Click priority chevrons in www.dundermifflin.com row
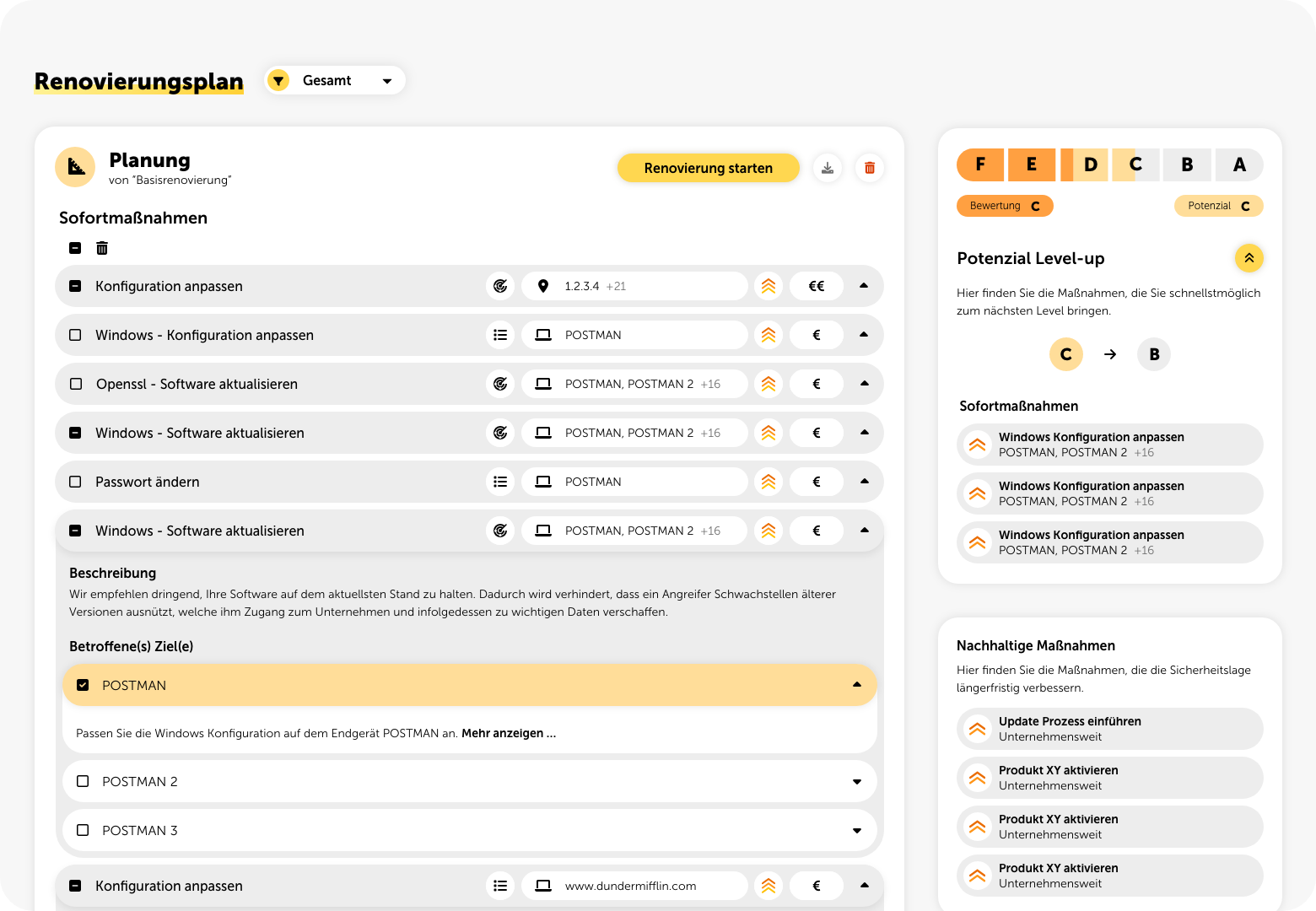This screenshot has height=911, width=1316. [769, 886]
